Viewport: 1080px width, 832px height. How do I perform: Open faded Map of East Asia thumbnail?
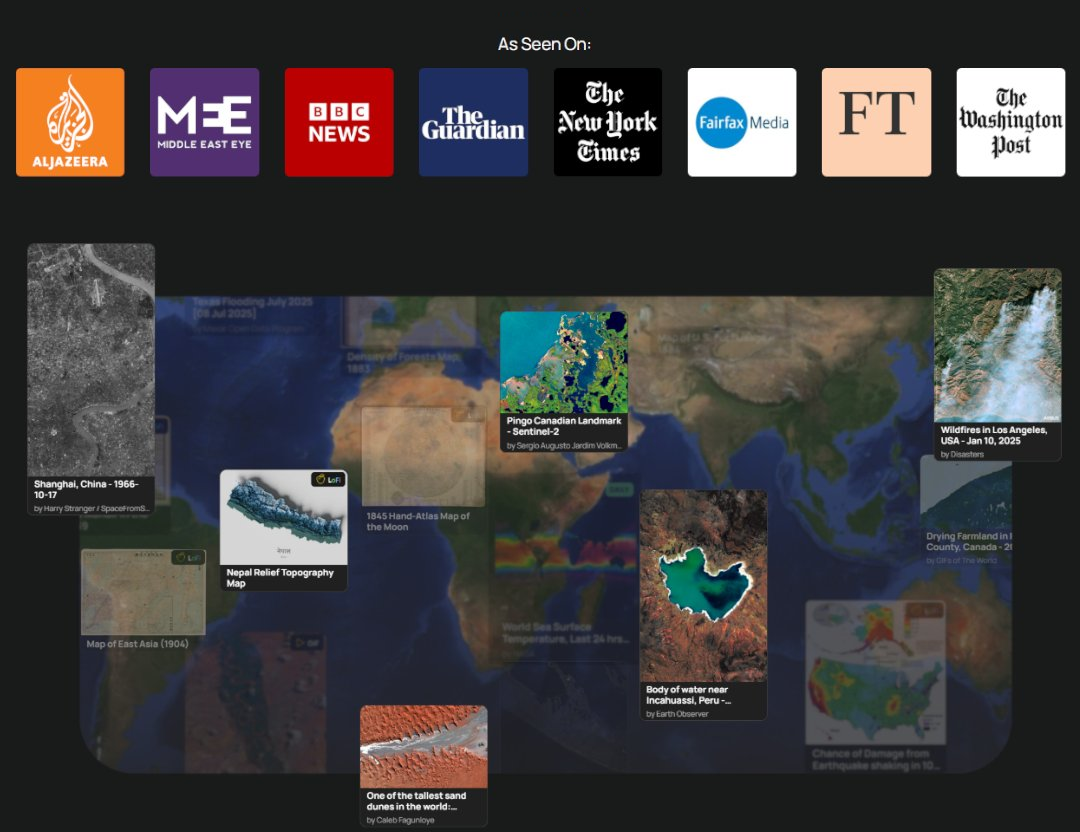[143, 592]
